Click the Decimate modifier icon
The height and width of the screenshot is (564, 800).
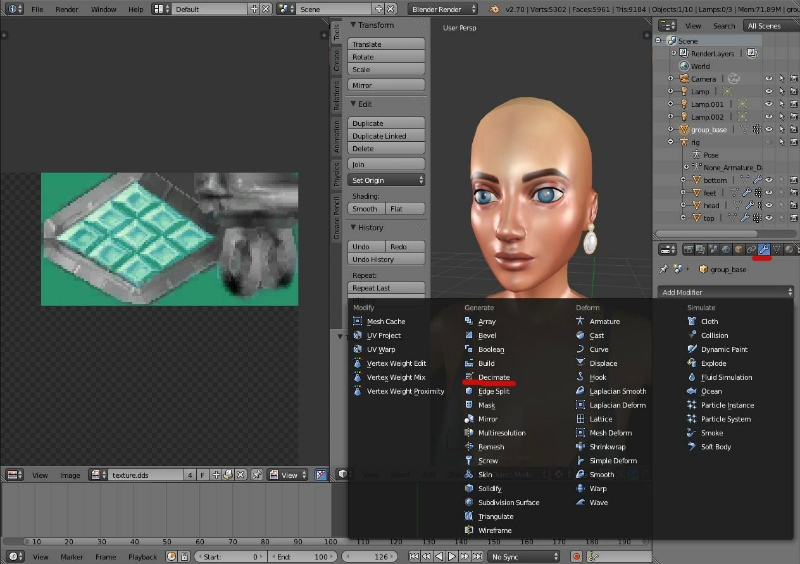tap(469, 377)
